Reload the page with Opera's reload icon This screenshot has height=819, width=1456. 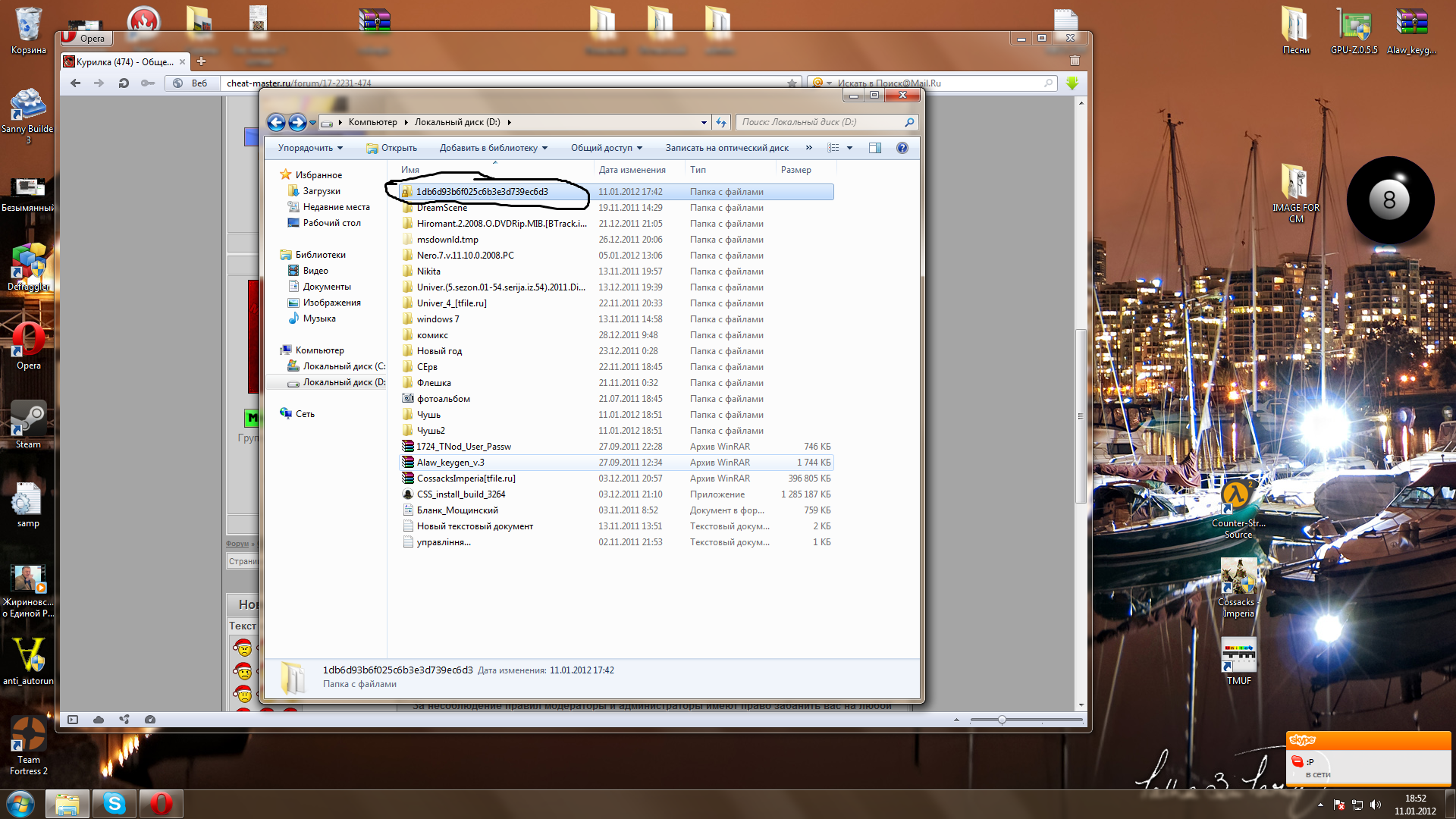point(124,83)
